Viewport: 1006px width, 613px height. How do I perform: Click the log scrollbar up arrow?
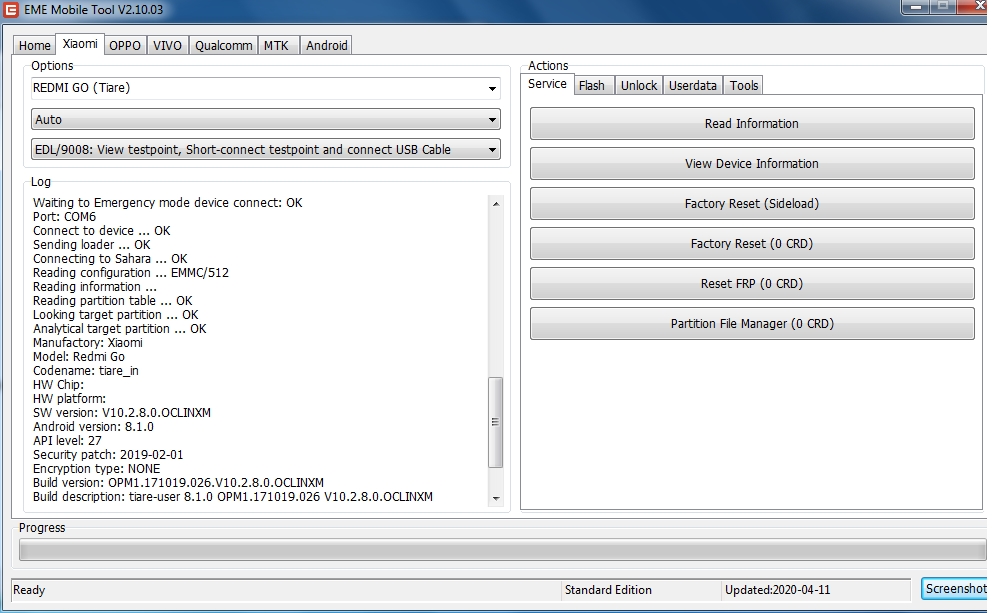495,203
